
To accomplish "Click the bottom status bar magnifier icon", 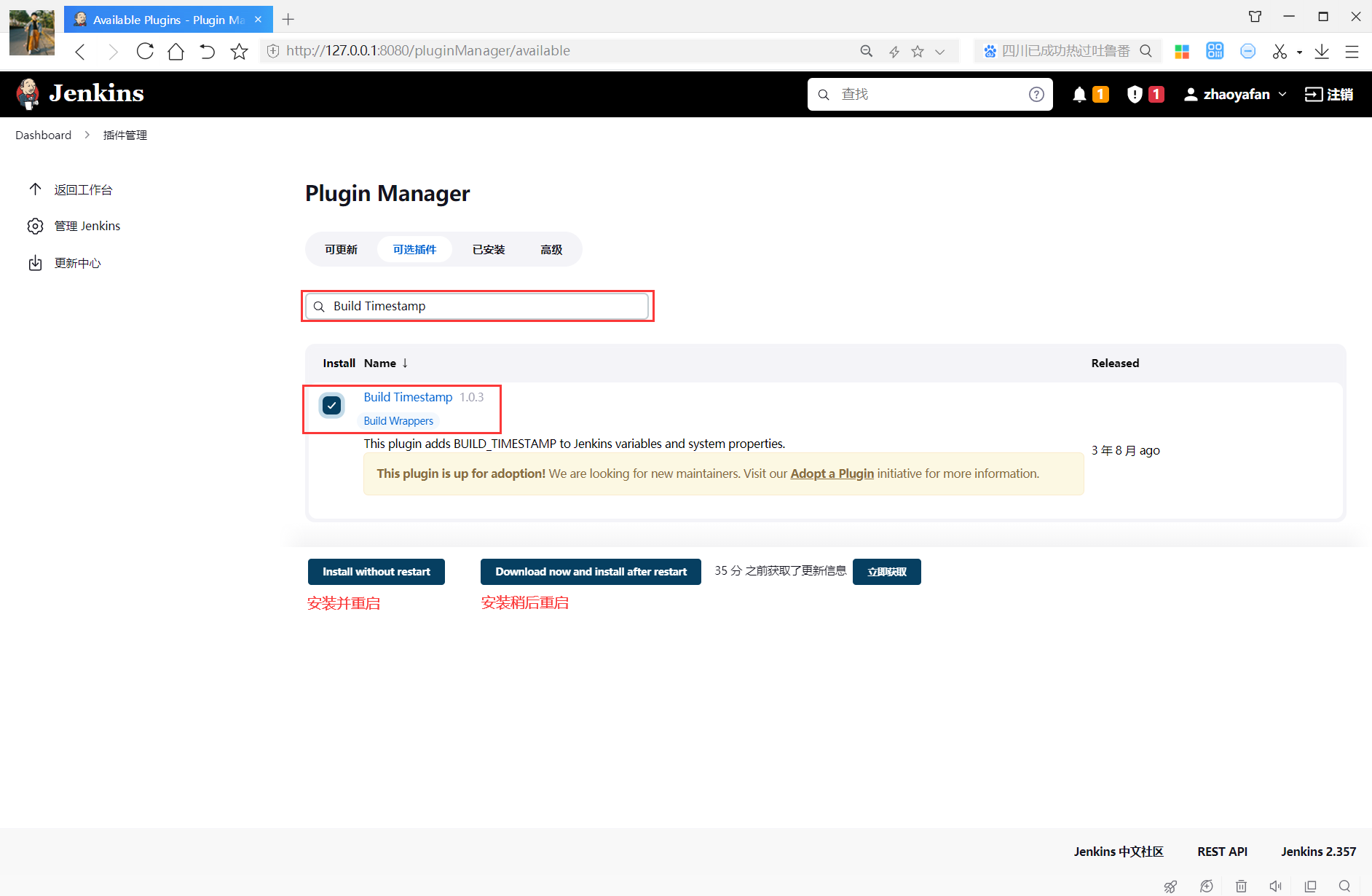I will click(x=1344, y=886).
